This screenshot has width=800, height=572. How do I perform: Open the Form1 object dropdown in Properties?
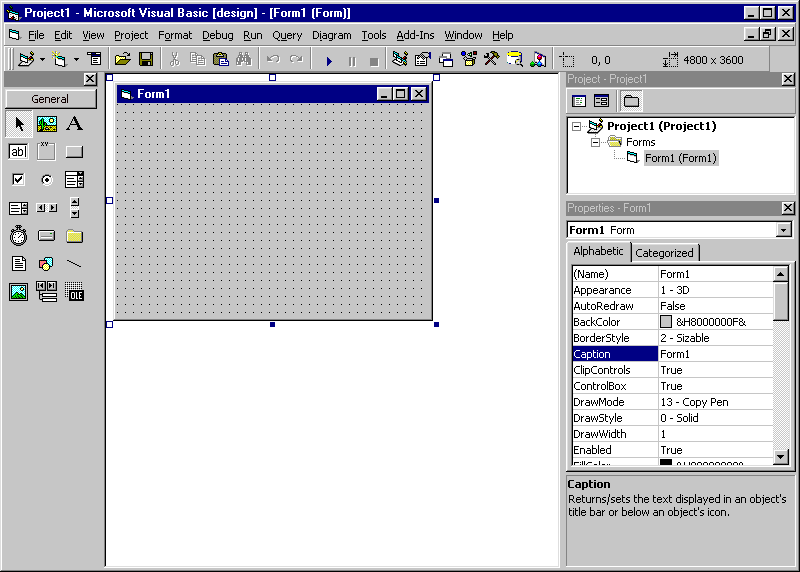(x=784, y=230)
